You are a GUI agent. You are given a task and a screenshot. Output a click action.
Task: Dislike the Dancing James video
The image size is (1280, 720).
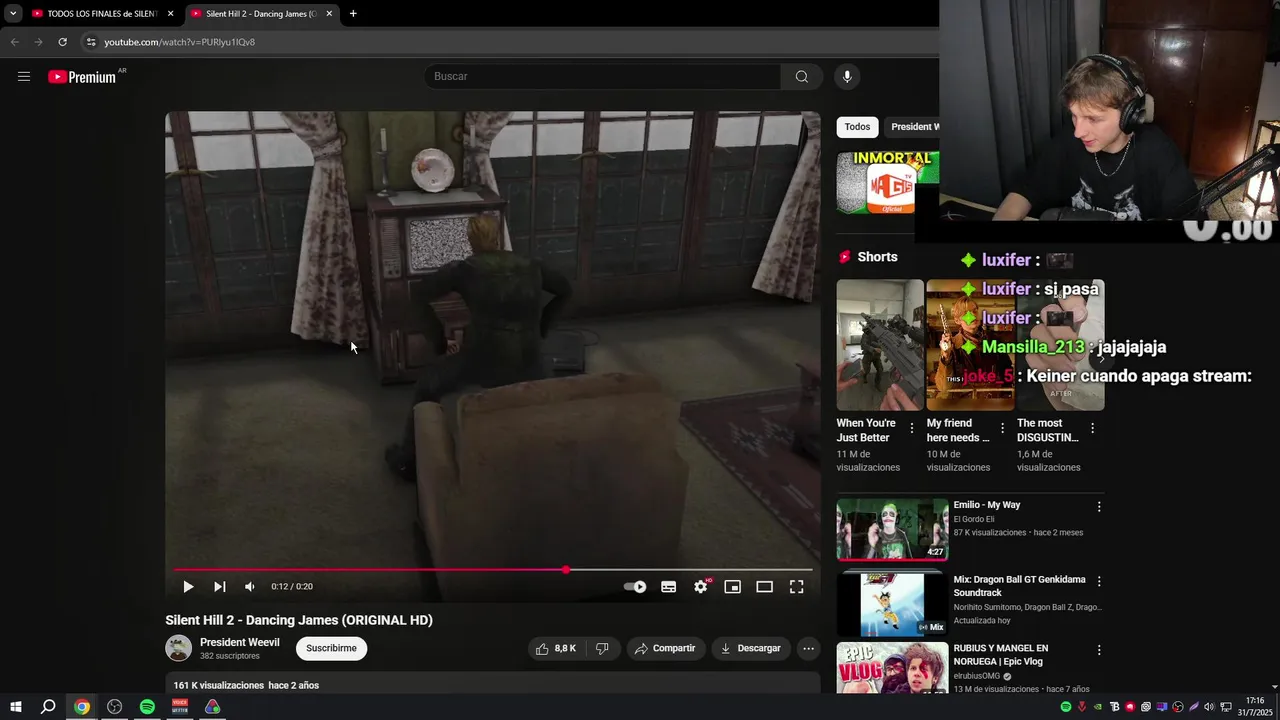point(602,648)
